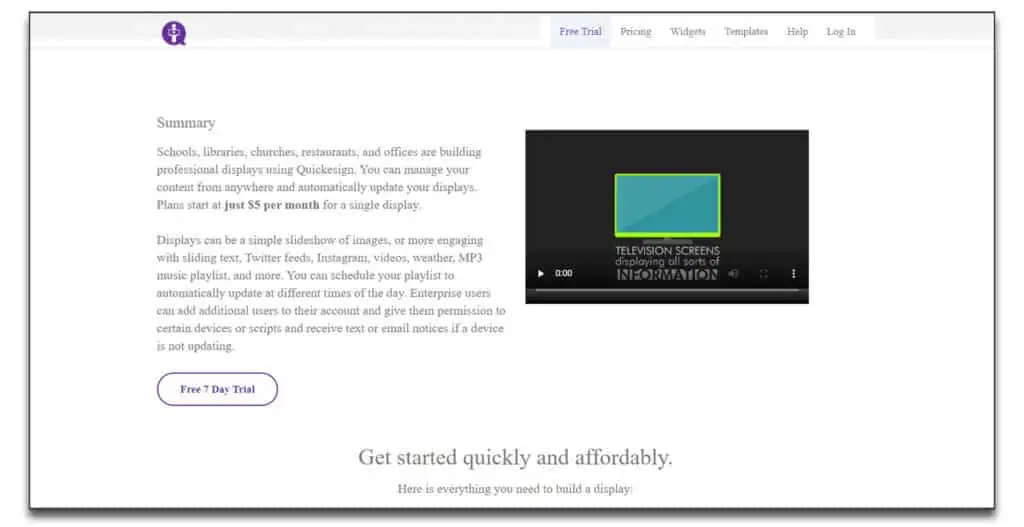Open the Help page
The image size is (1024, 527).
coord(797,31)
